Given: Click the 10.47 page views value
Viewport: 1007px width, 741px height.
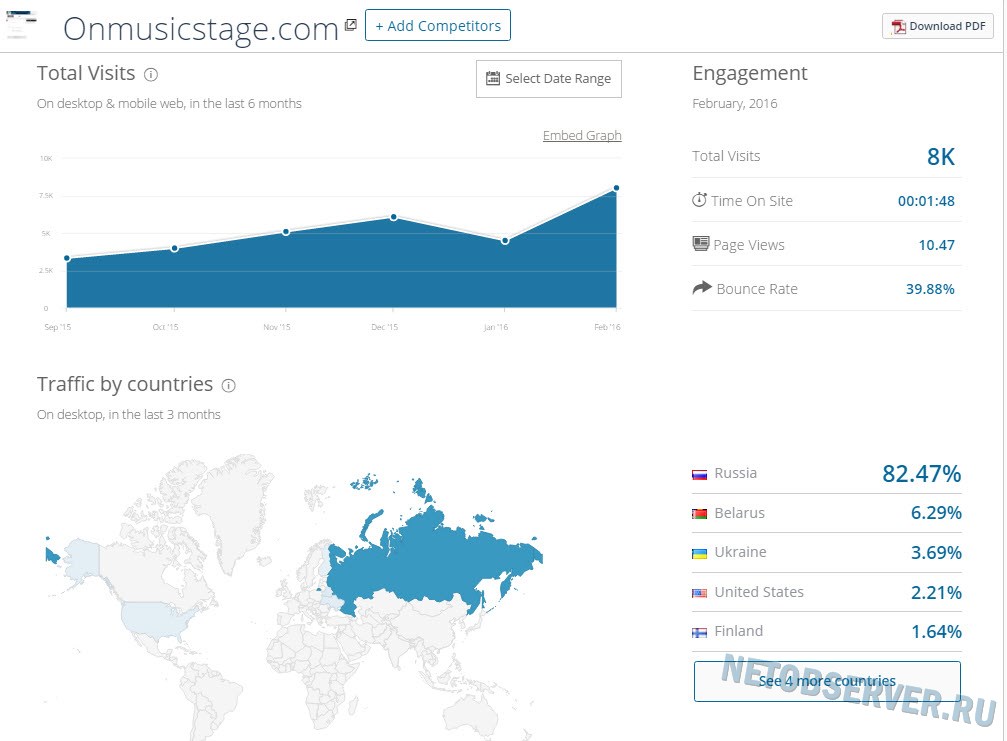Looking at the screenshot, I should point(936,245).
